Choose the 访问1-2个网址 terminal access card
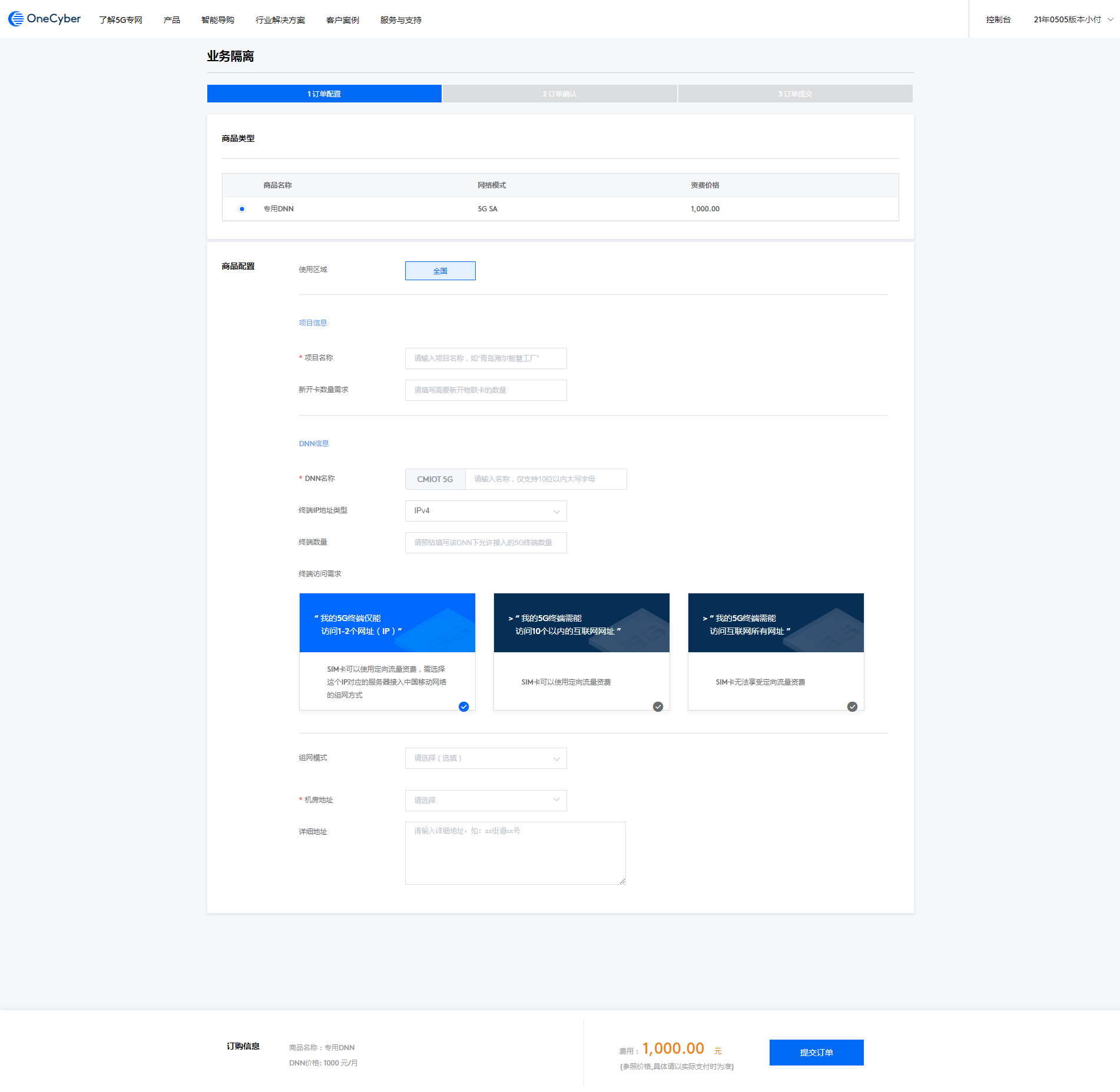Viewport: 1120px width, 1092px height. [x=387, y=651]
